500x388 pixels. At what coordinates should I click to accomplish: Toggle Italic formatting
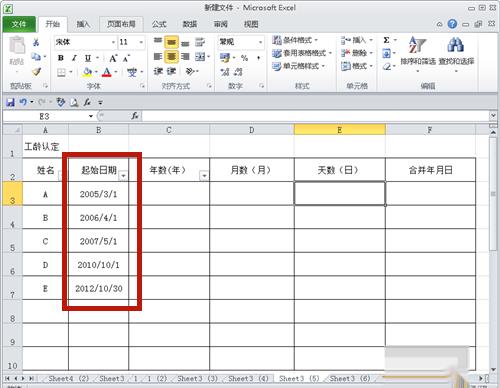tap(74, 58)
